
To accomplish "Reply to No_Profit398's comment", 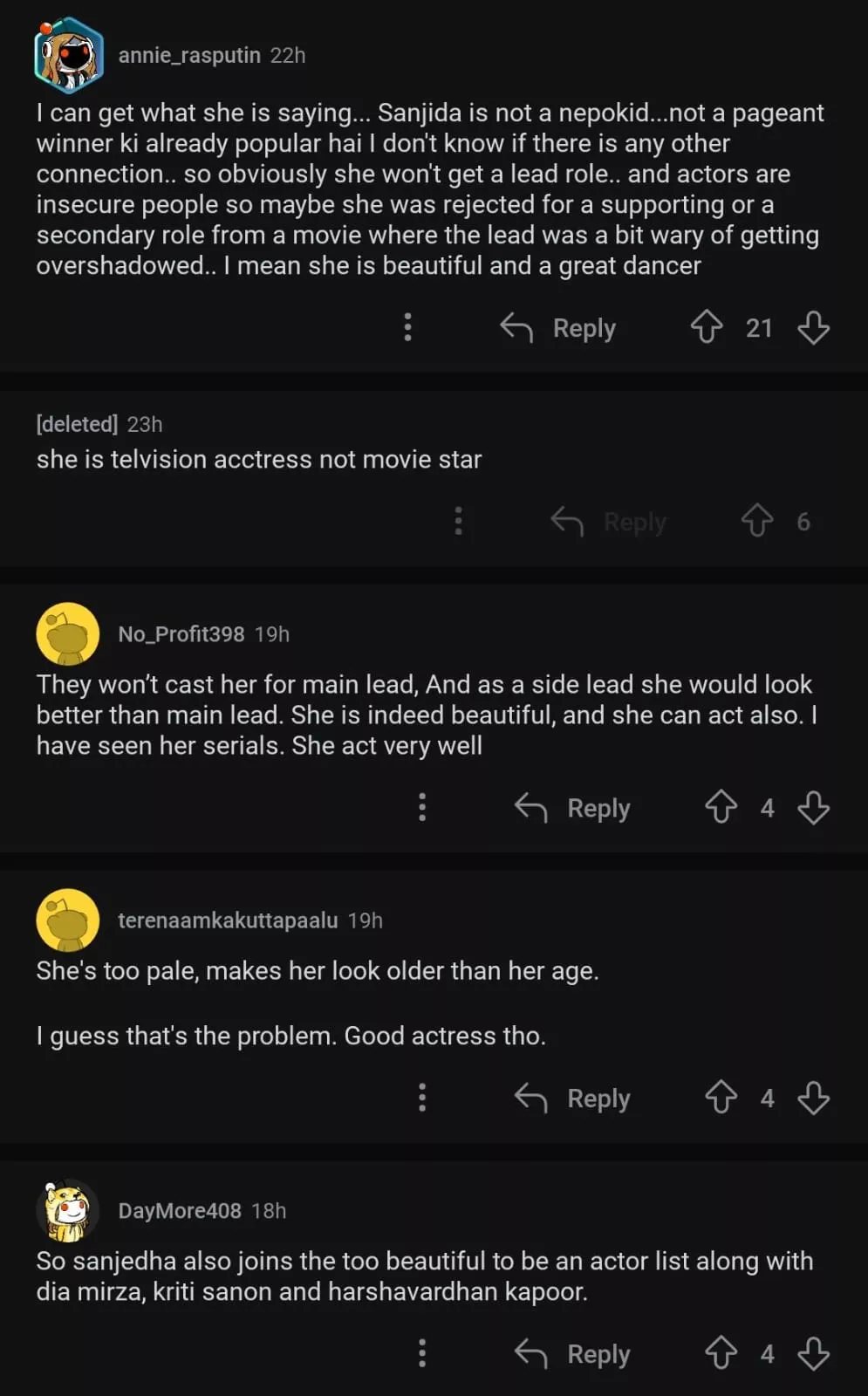I will [573, 808].
